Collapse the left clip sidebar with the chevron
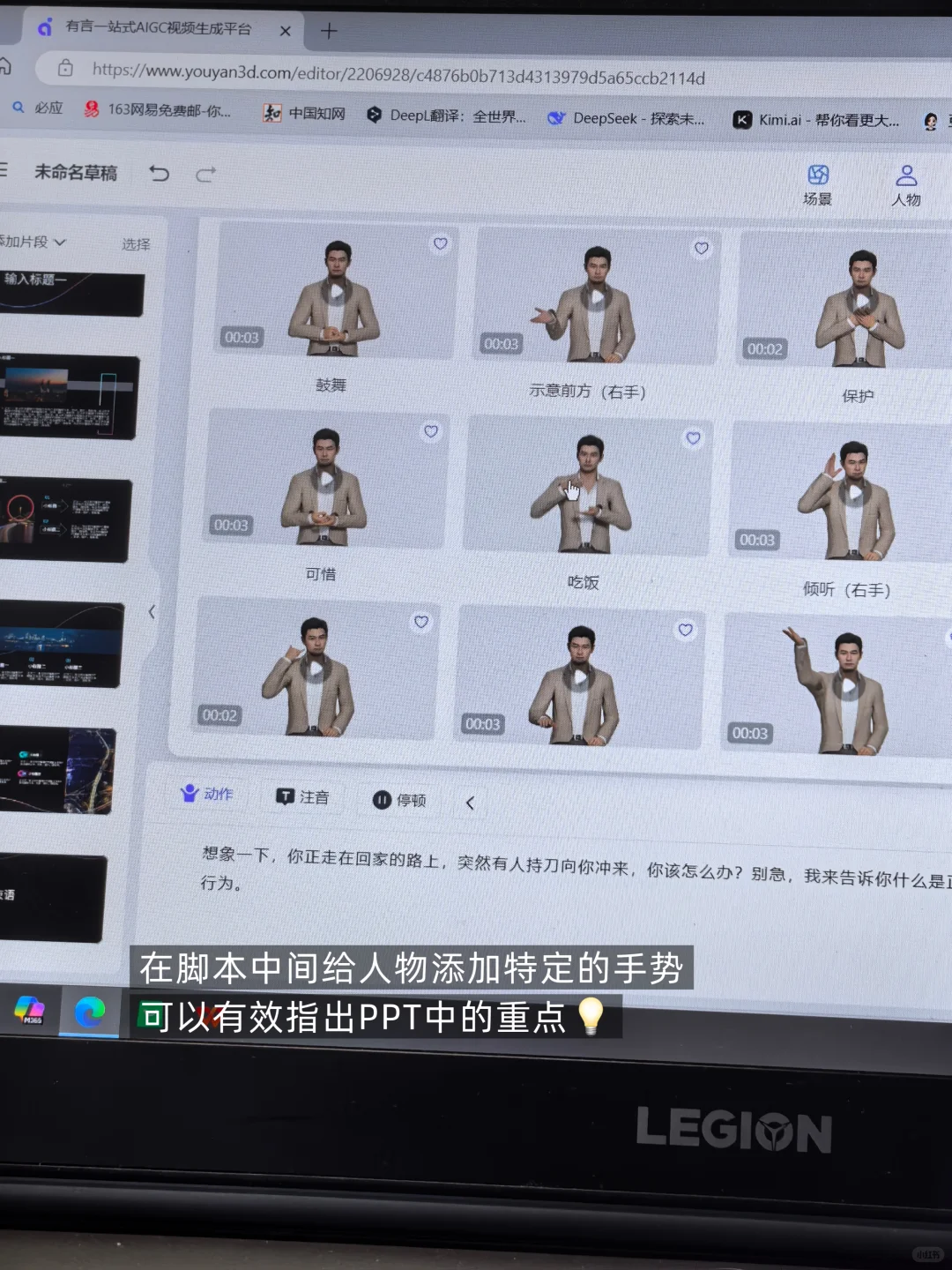952x1270 pixels. pos(152,611)
